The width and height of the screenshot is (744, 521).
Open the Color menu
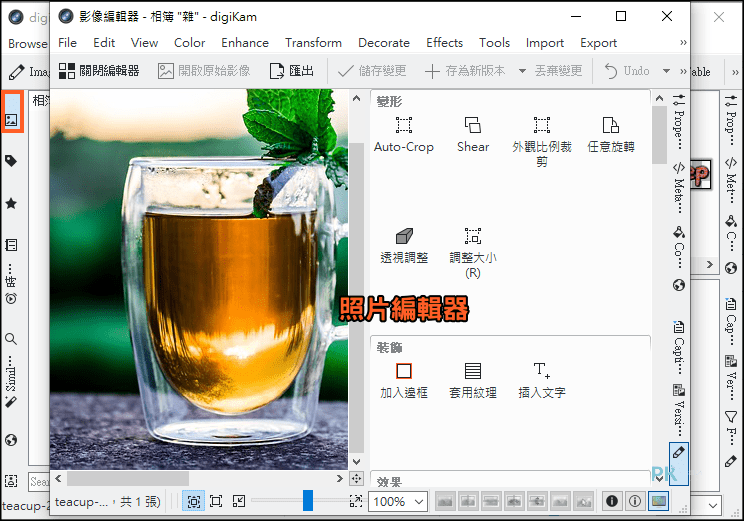point(189,43)
